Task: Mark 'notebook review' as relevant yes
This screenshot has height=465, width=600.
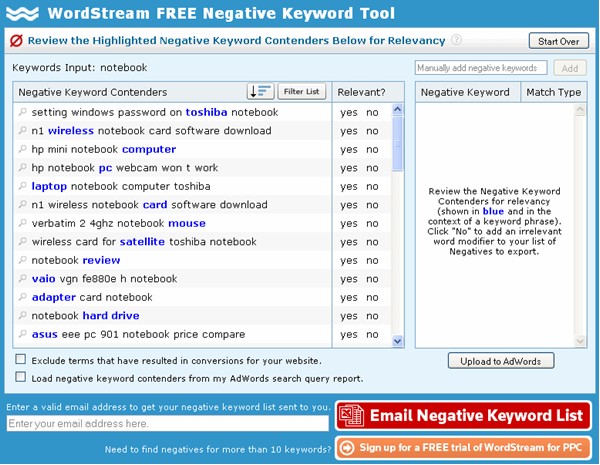Action: coord(349,261)
